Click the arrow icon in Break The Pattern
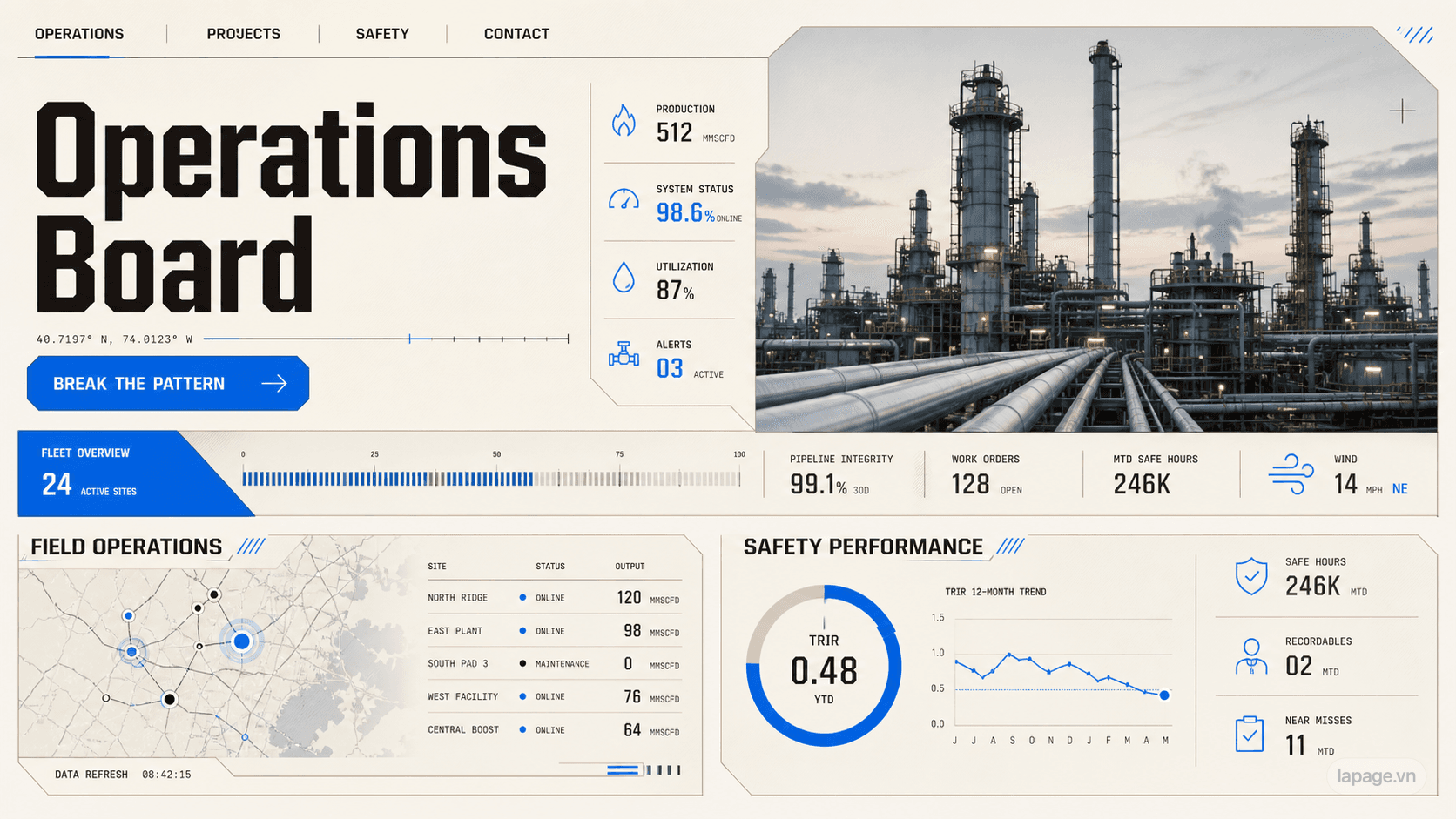The height and width of the screenshot is (819, 1456). point(274,383)
